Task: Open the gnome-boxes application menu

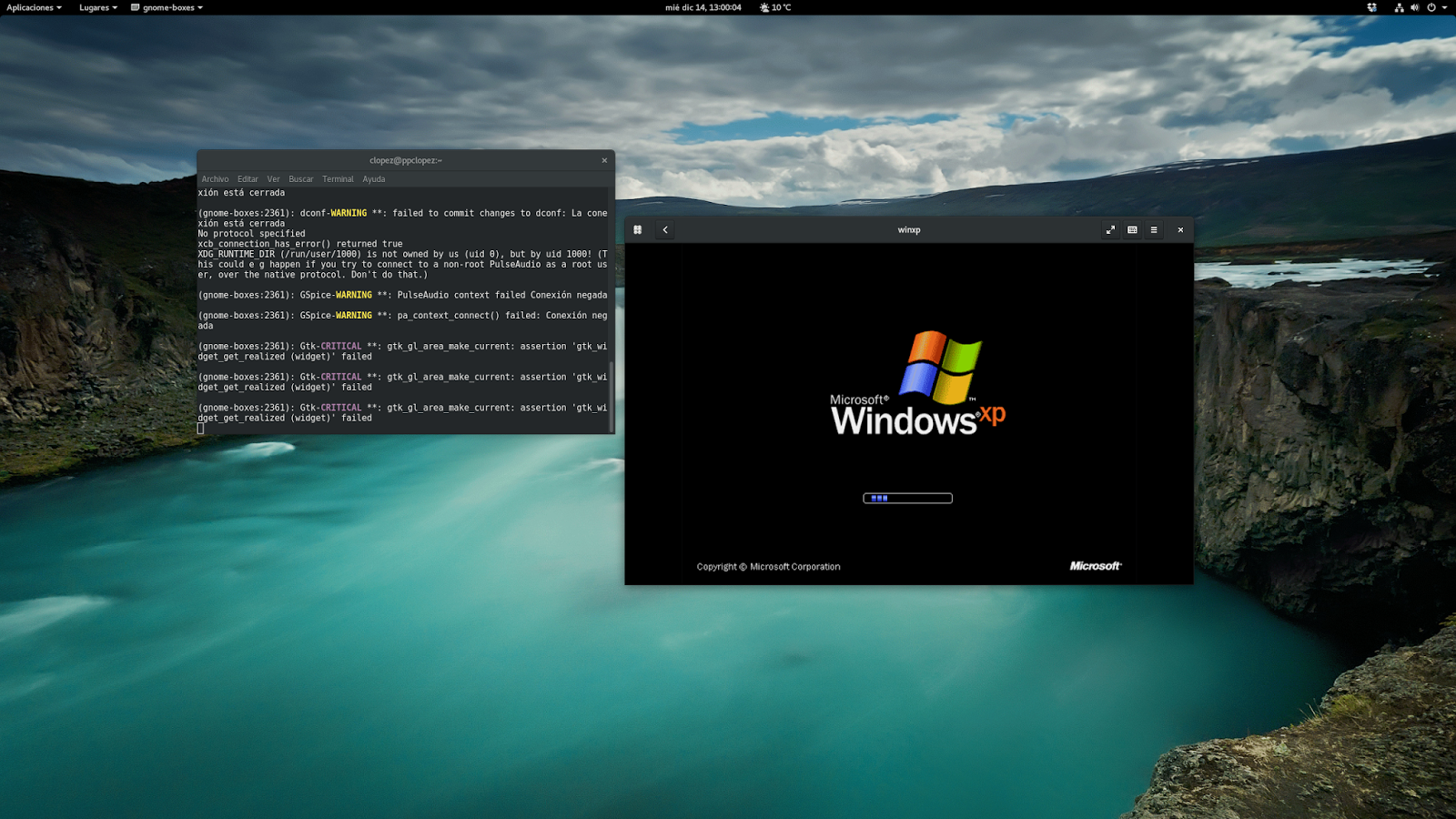Action: point(167,7)
